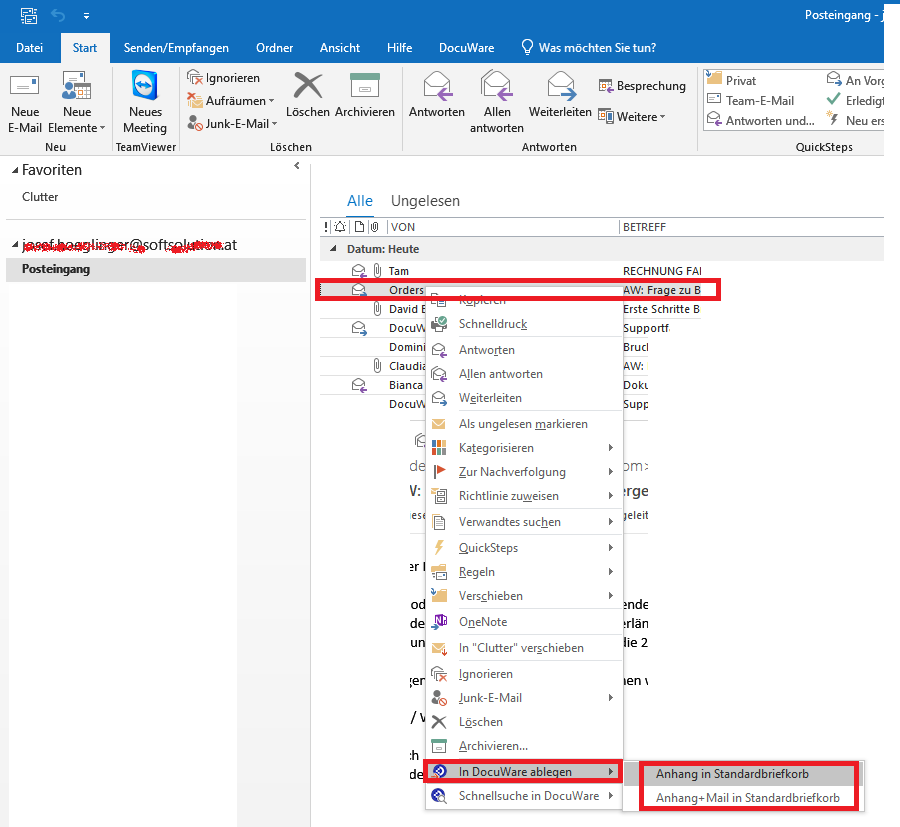Select the Privat quick step
The image size is (900, 827).
click(731, 80)
